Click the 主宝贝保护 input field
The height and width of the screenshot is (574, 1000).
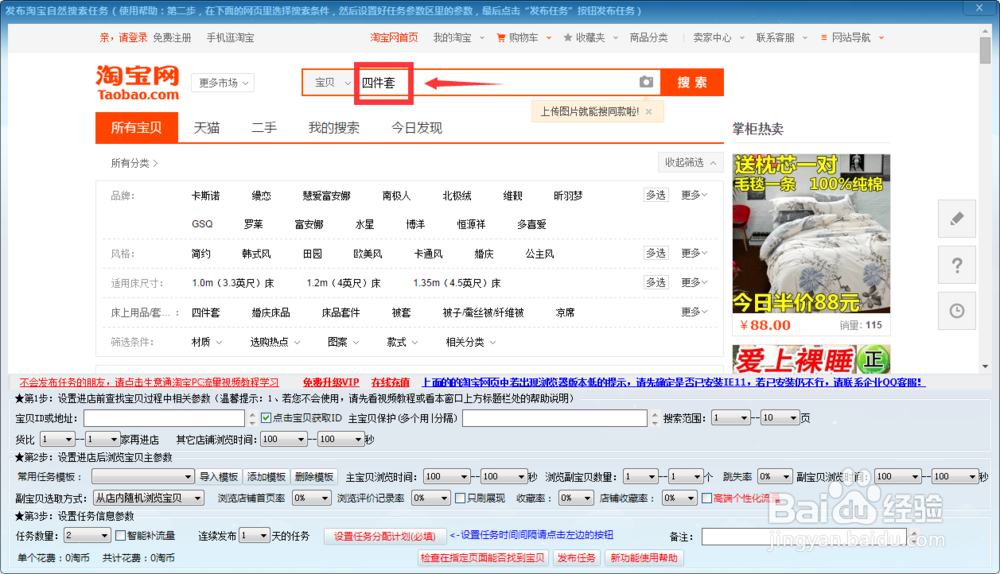555,418
